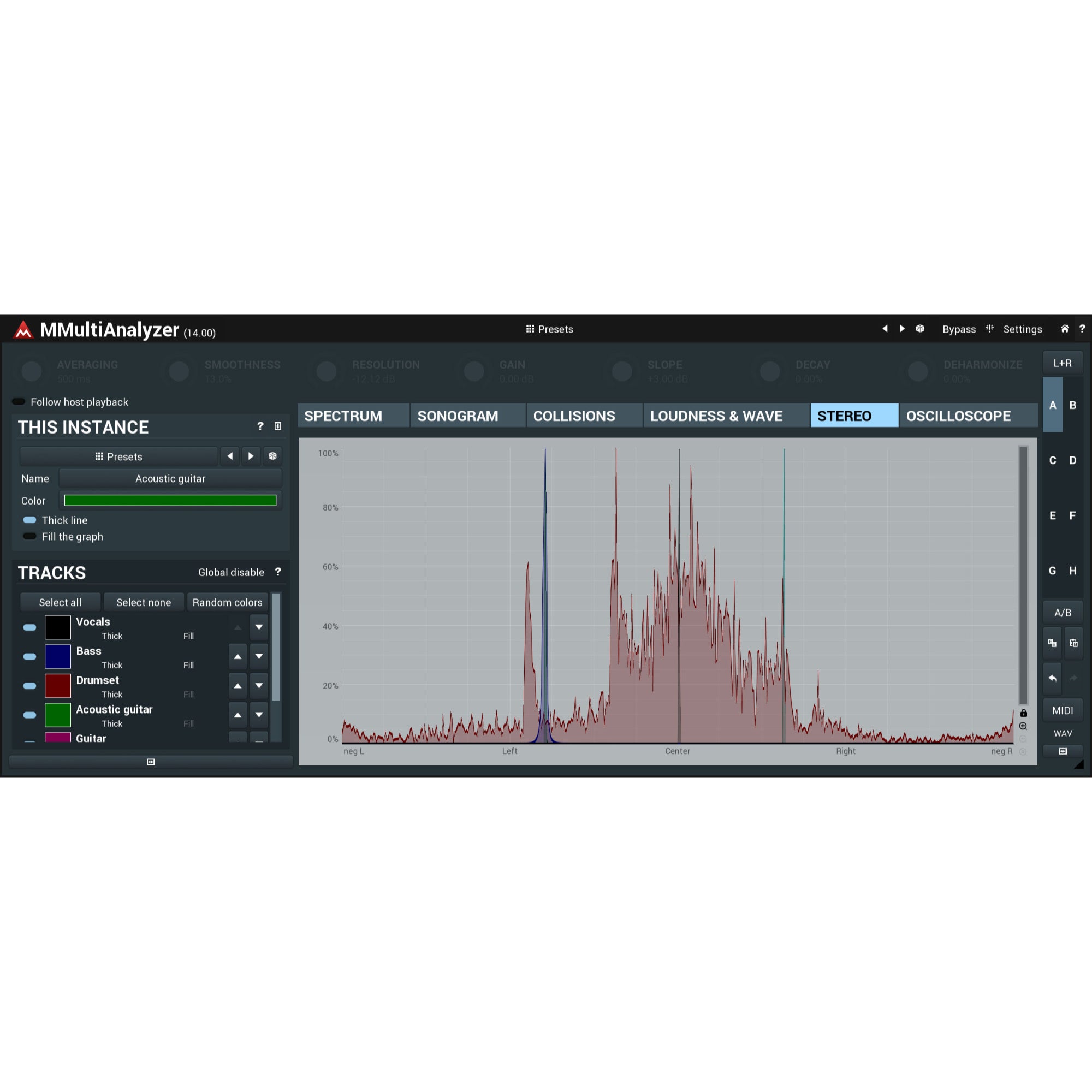Viewport: 1092px width, 1092px height.
Task: Open the Settings menu
Action: [1022, 329]
